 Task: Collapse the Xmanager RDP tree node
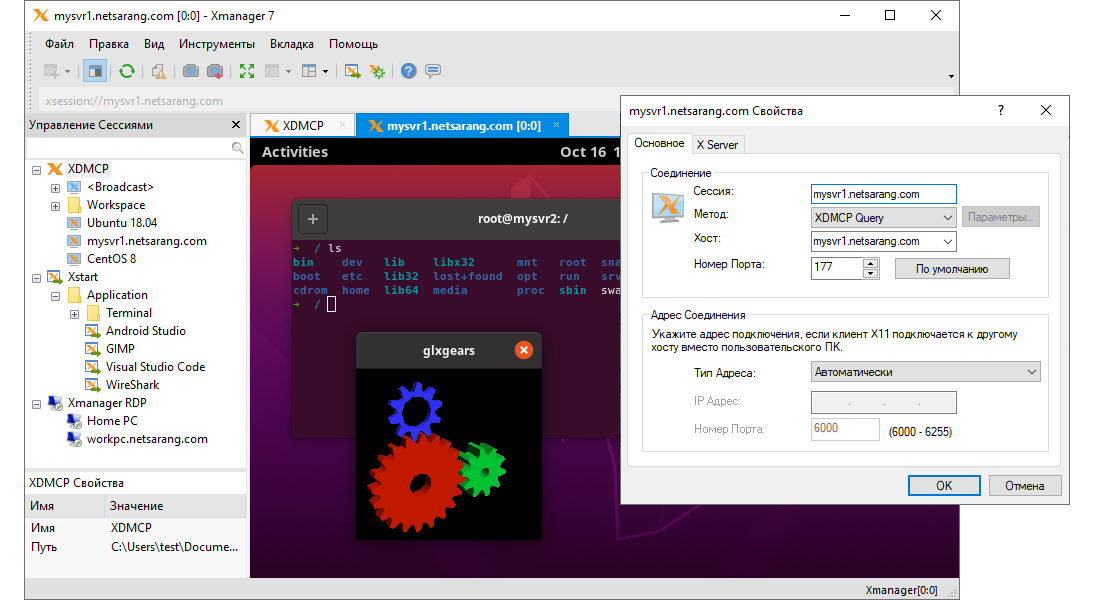pos(36,404)
